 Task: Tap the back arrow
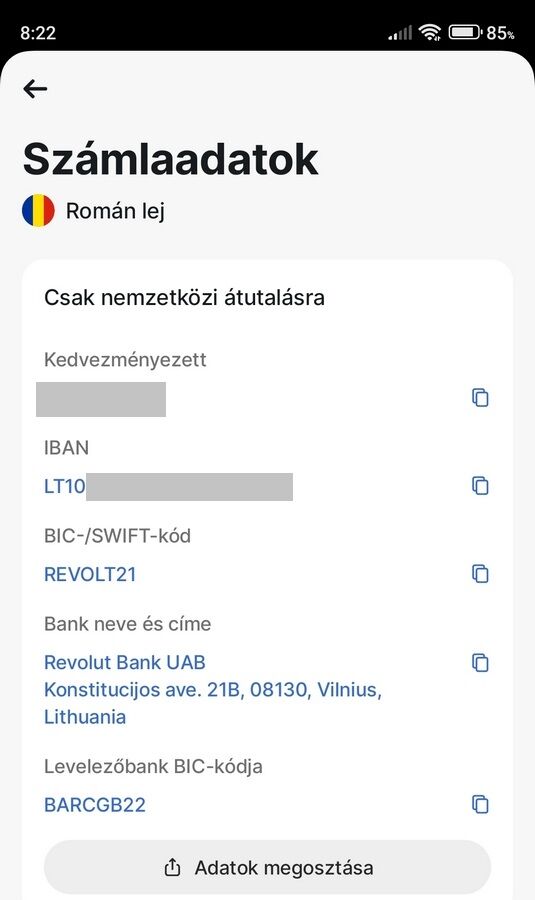(35, 88)
